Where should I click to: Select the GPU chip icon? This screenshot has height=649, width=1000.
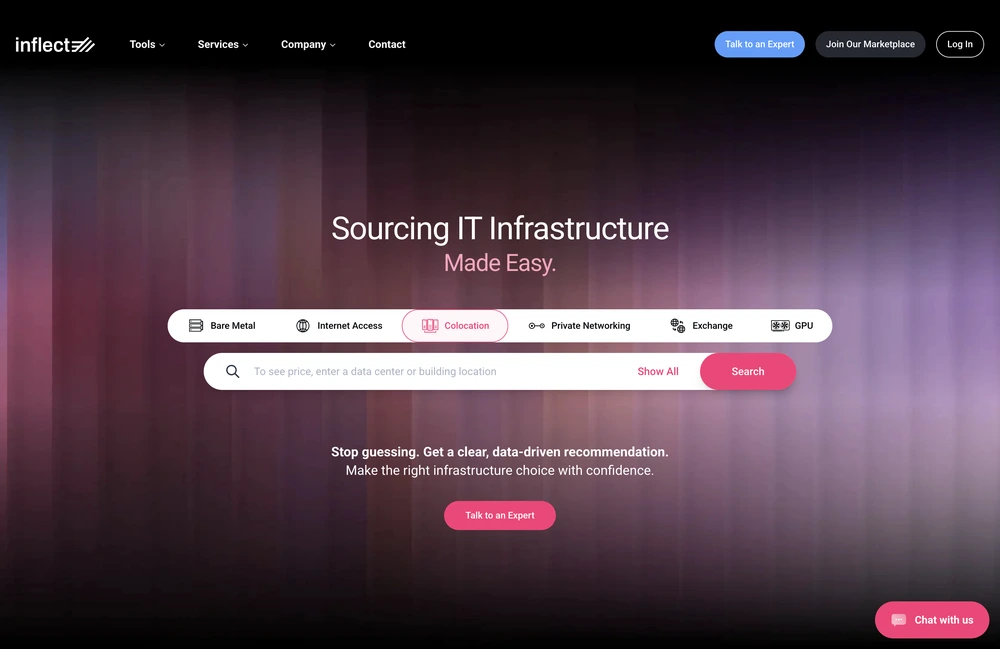click(x=779, y=324)
